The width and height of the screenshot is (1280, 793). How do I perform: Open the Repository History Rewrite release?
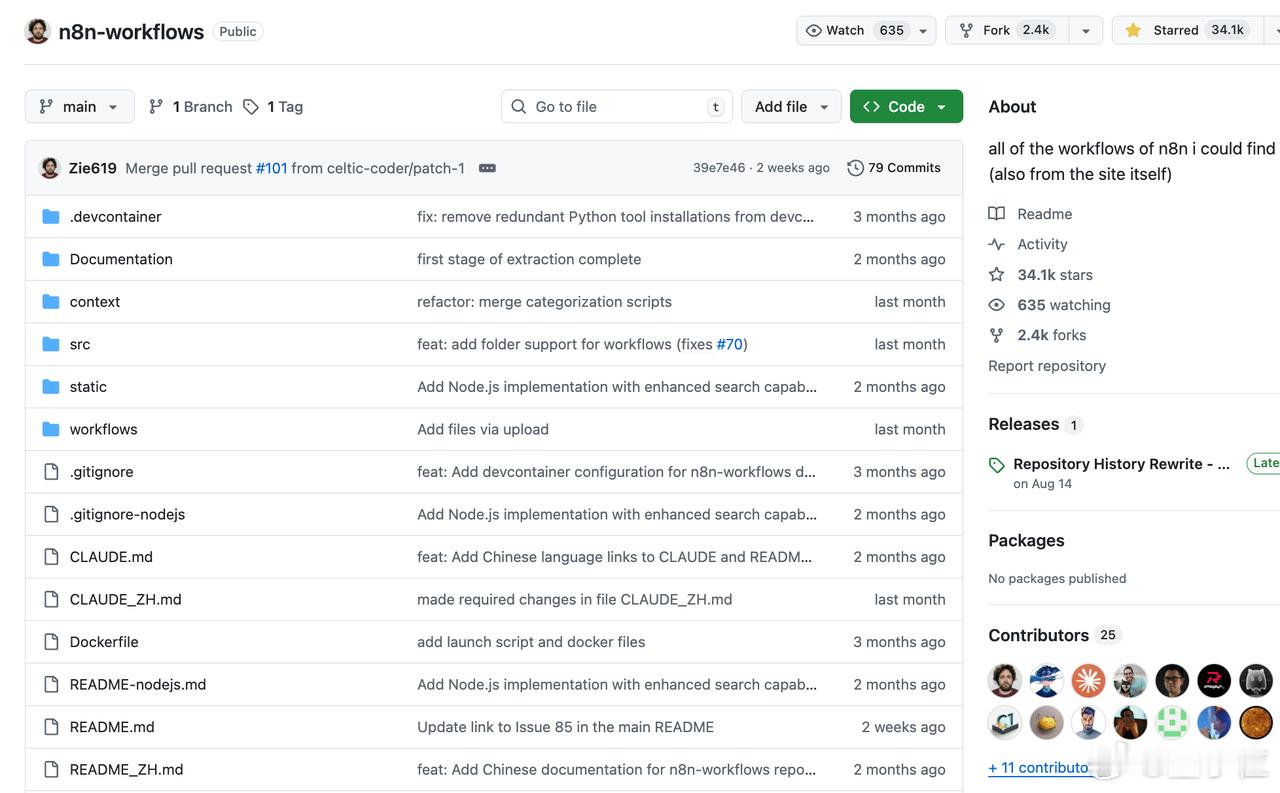point(1121,464)
